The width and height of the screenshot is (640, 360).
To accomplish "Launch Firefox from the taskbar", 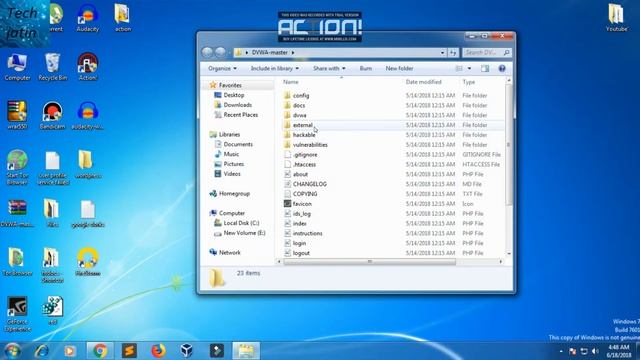I will [158, 351].
